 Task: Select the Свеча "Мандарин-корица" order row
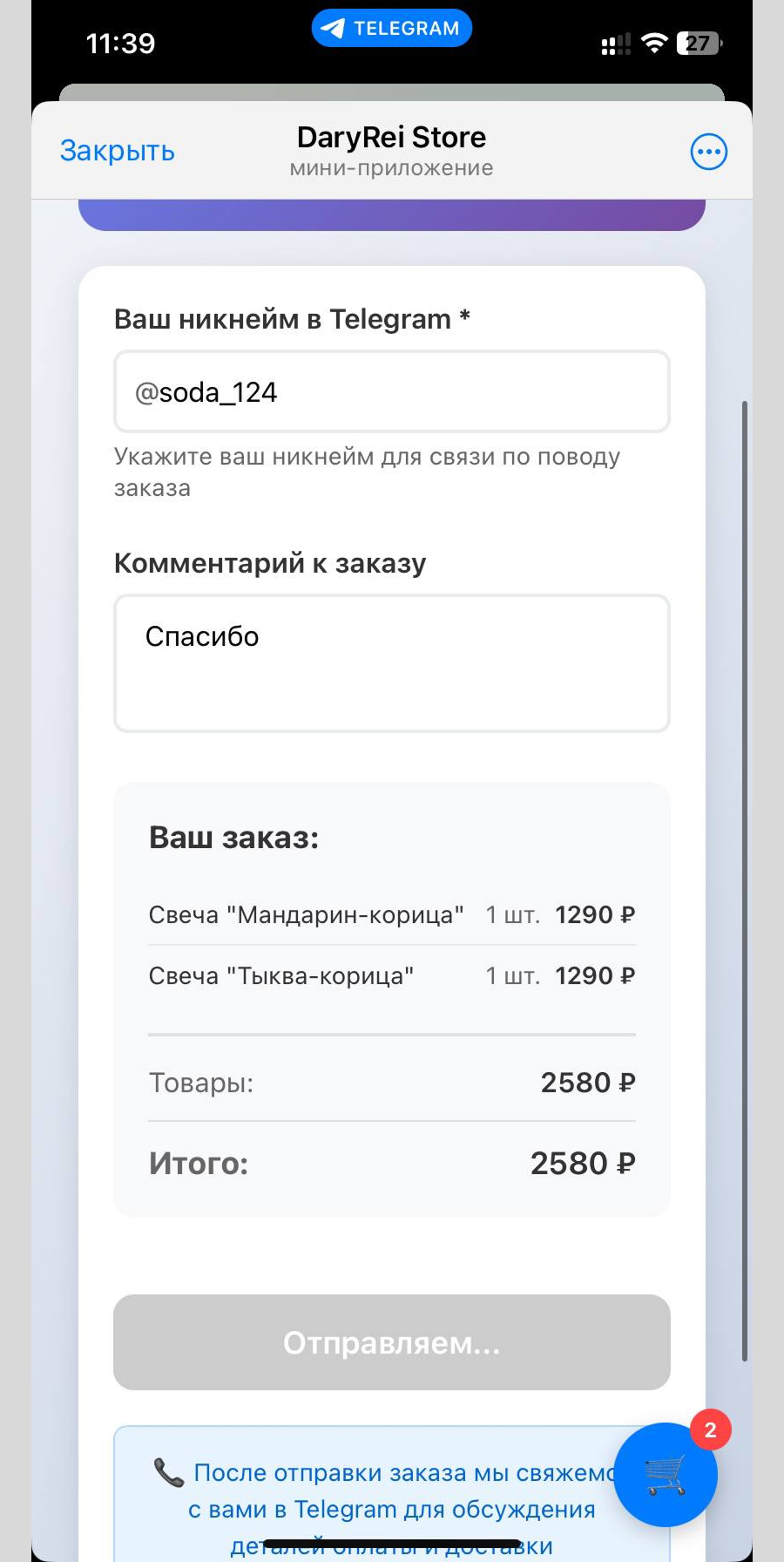392,914
